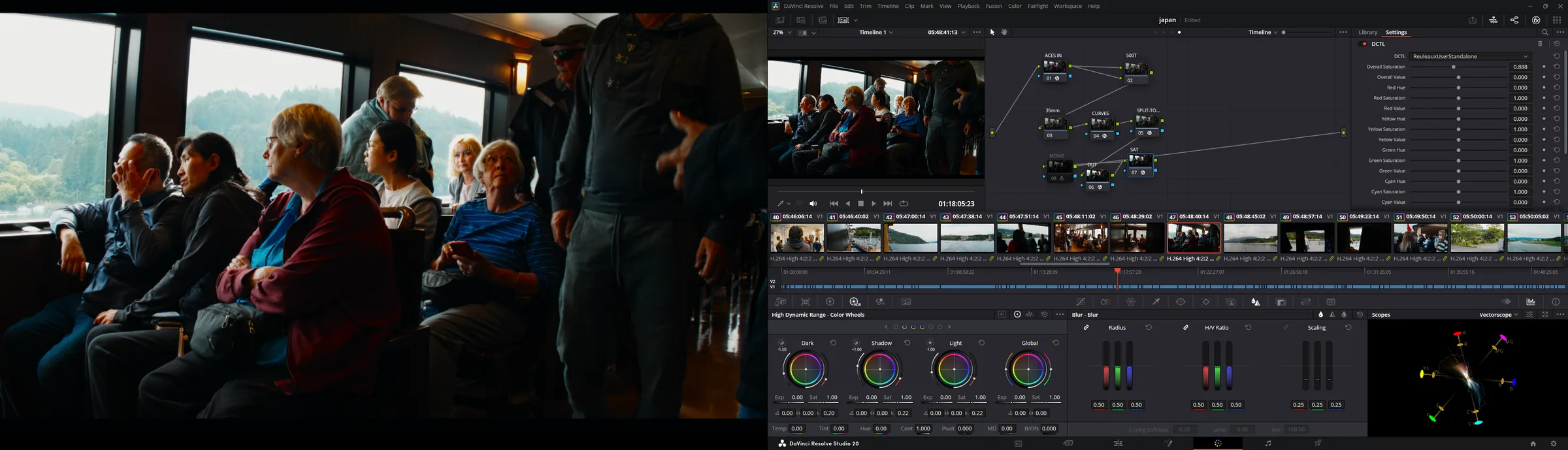
Task: Open the Media page
Action: 1018,443
